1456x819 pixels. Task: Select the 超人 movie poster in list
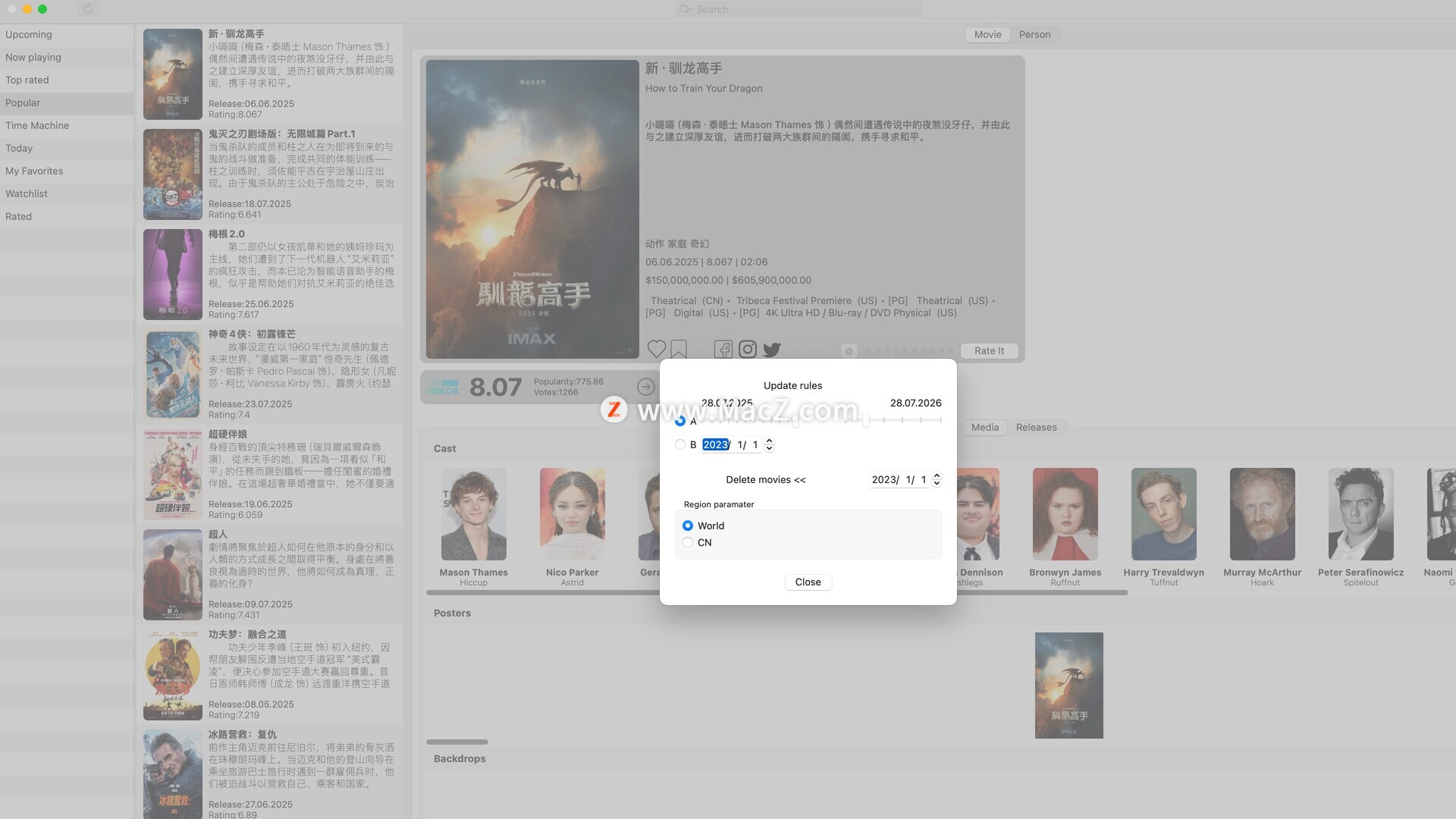click(173, 575)
